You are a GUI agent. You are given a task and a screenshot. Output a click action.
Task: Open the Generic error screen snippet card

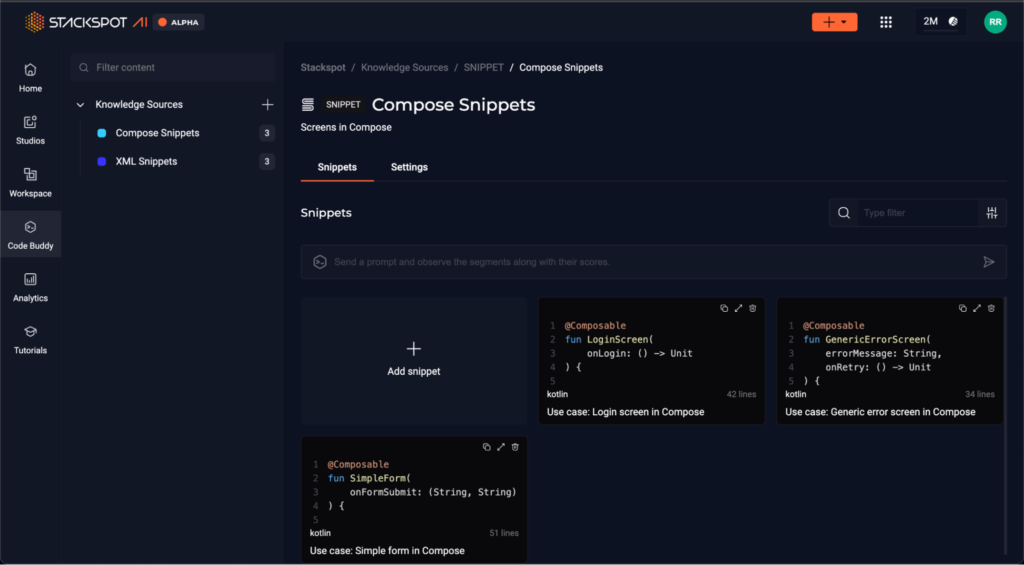pyautogui.click(x=889, y=361)
